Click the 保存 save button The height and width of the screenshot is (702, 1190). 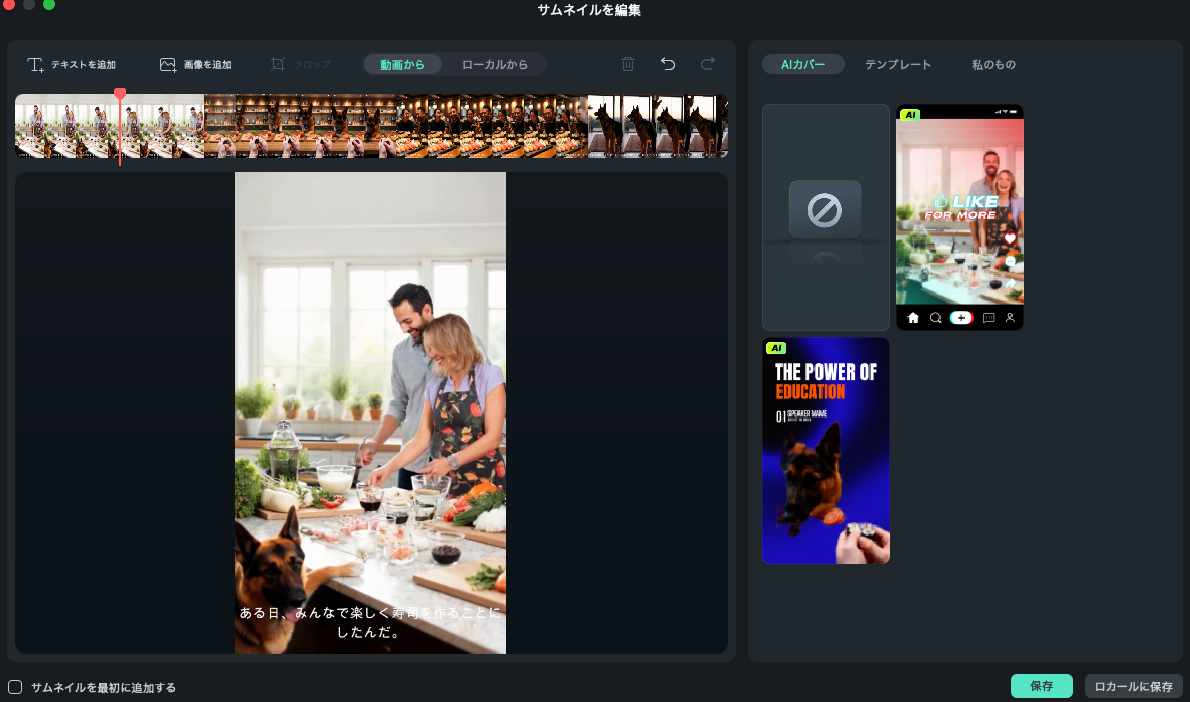click(1041, 686)
